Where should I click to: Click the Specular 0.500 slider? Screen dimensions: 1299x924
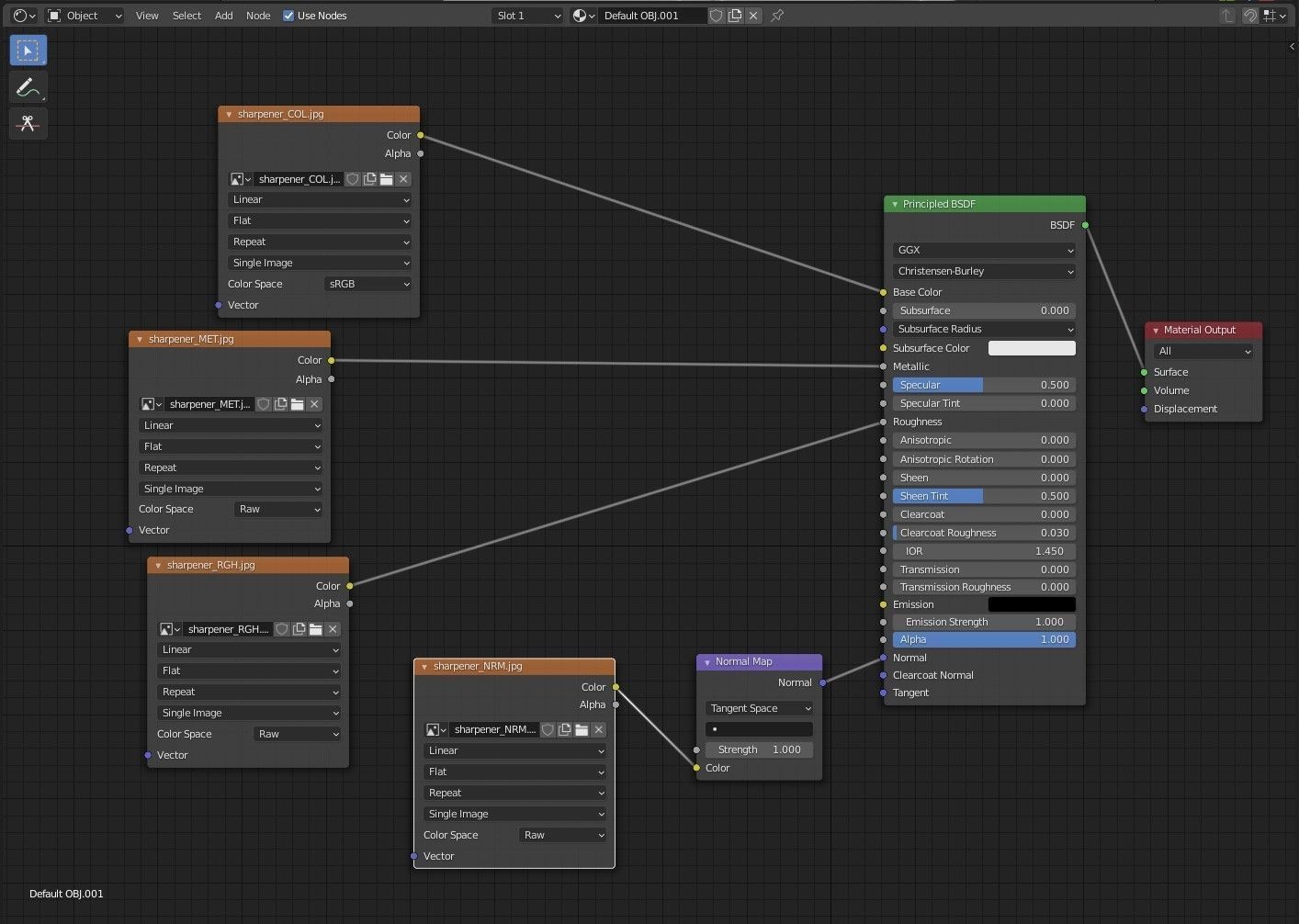click(x=984, y=386)
